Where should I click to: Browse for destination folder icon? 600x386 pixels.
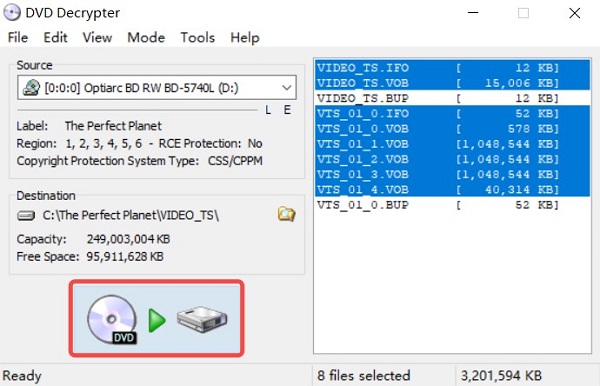286,215
